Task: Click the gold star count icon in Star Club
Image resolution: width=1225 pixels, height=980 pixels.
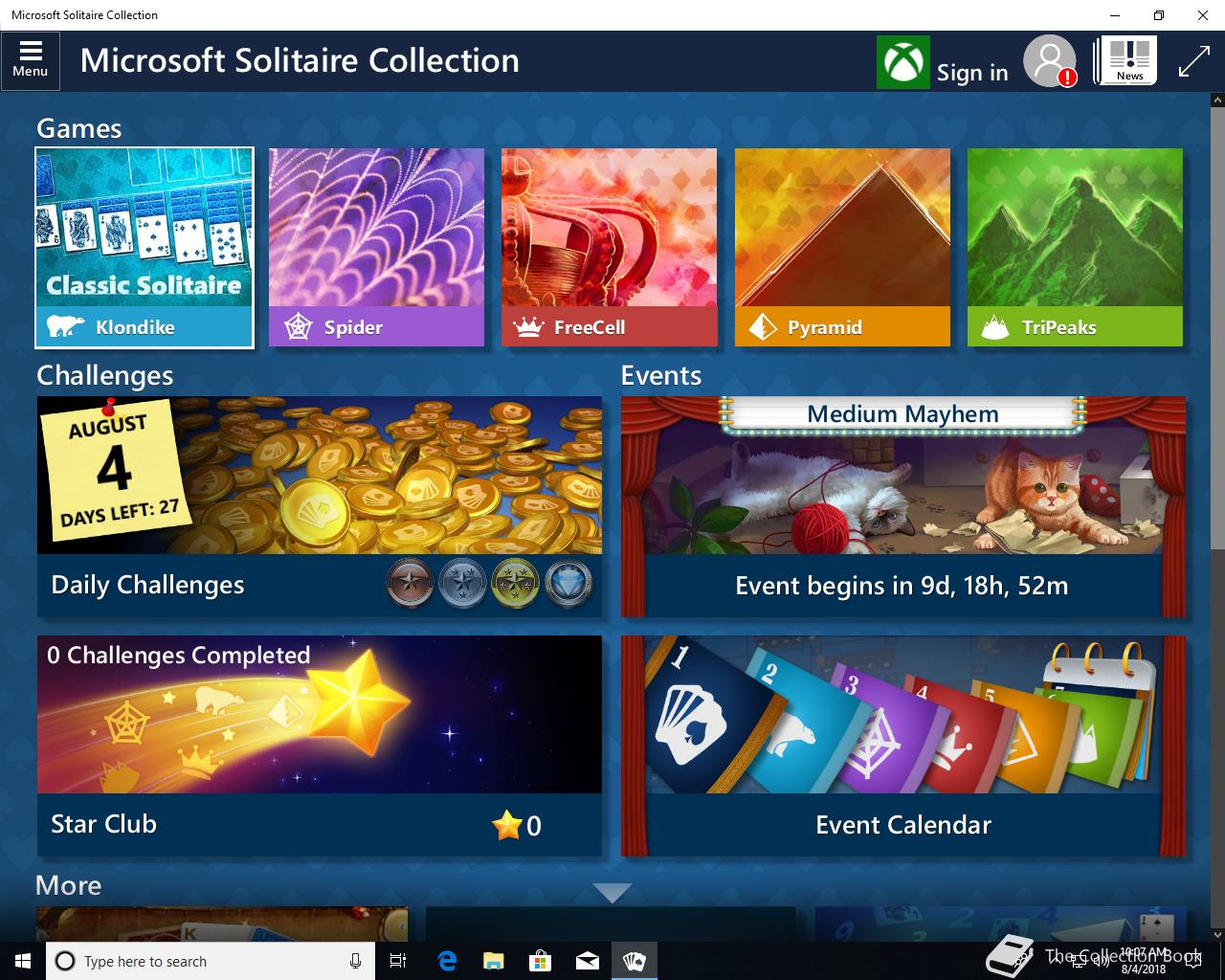Action: pos(506,824)
